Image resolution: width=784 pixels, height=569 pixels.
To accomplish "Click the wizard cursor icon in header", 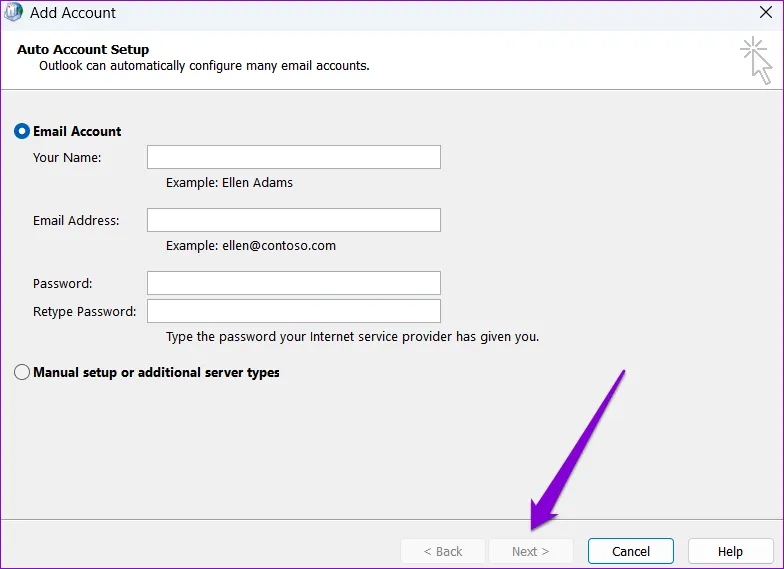I will tap(756, 61).
